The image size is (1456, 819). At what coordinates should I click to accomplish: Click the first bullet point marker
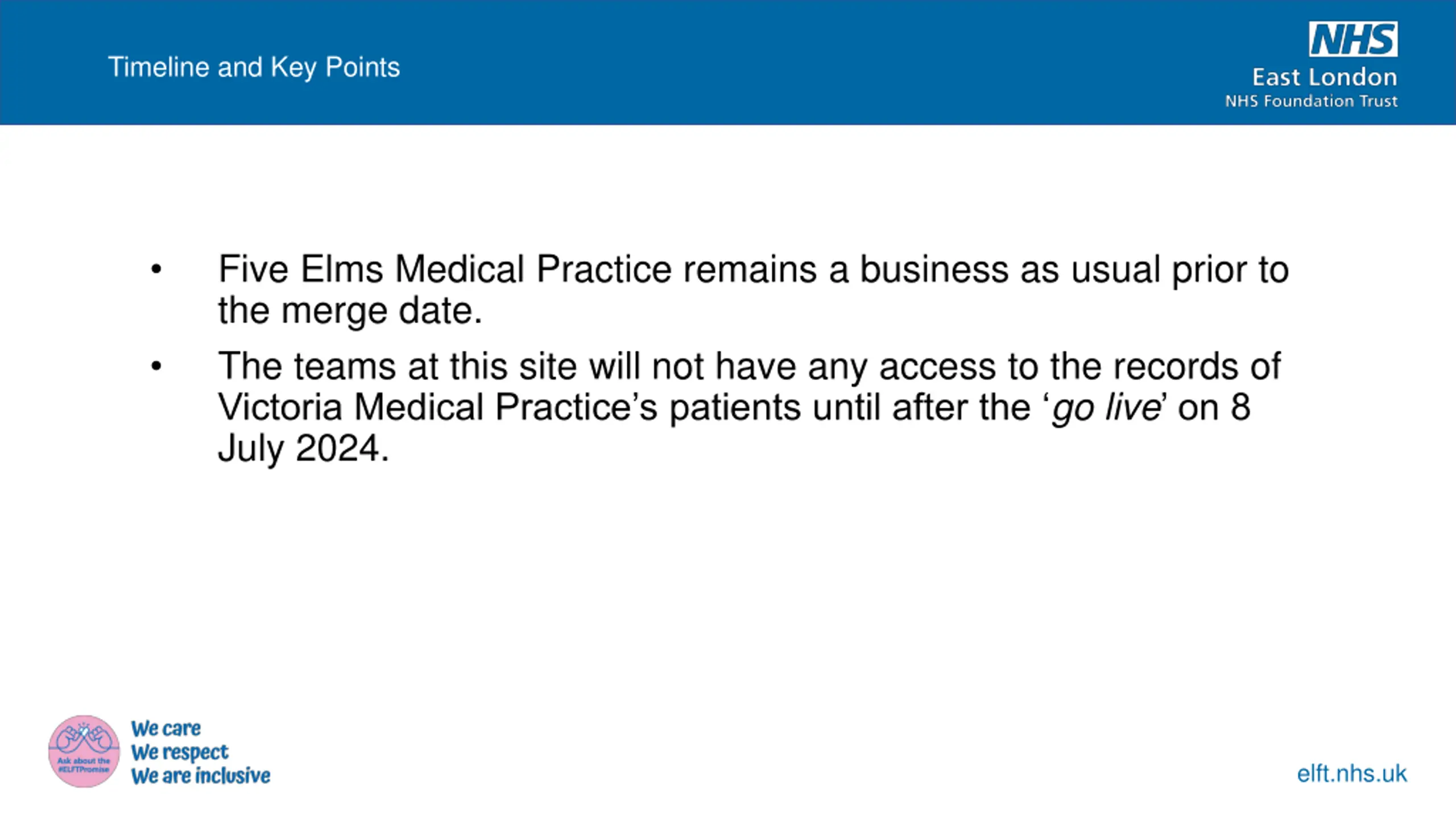point(156,269)
